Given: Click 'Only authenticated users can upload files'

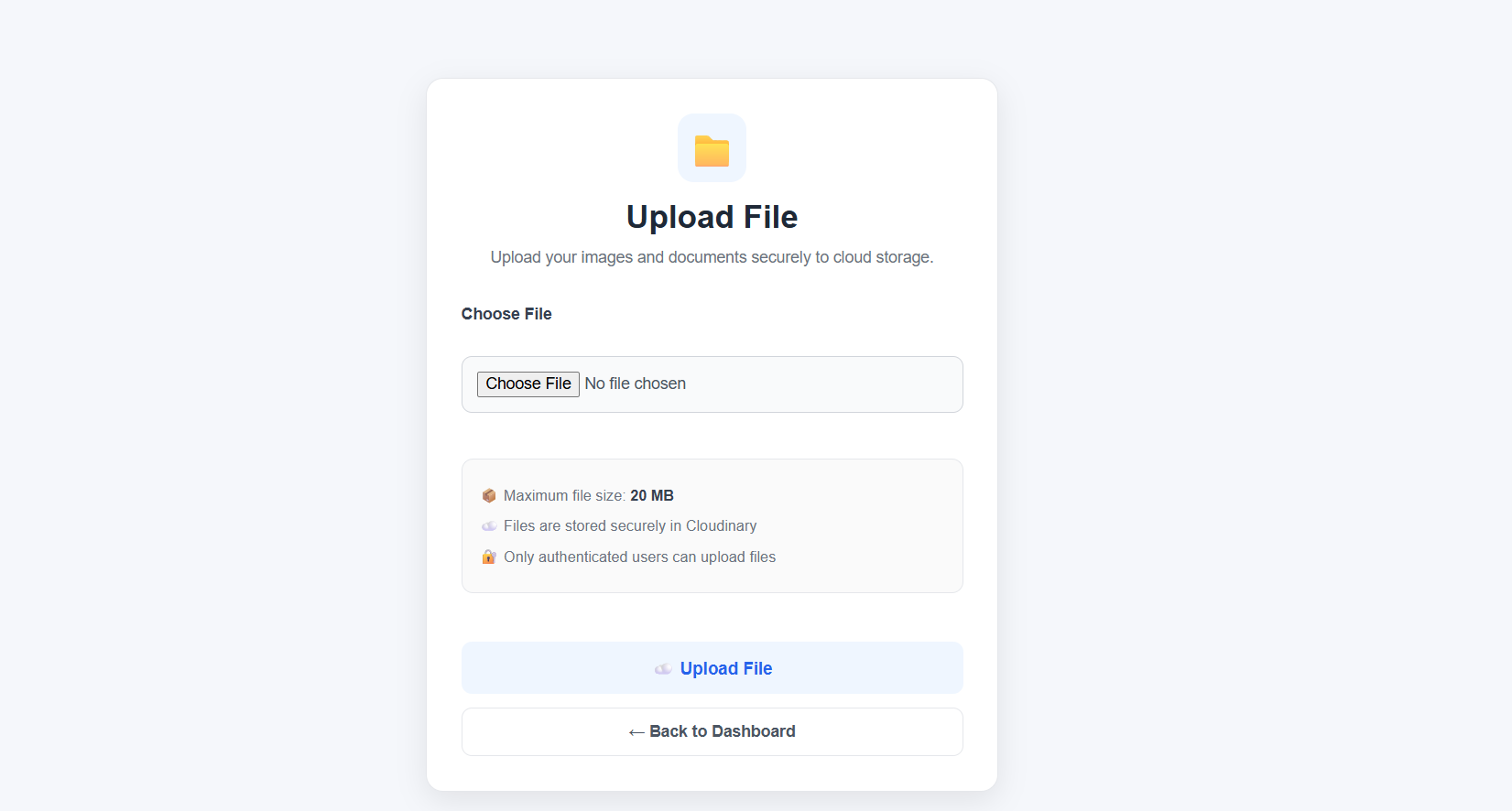Looking at the screenshot, I should (x=640, y=557).
